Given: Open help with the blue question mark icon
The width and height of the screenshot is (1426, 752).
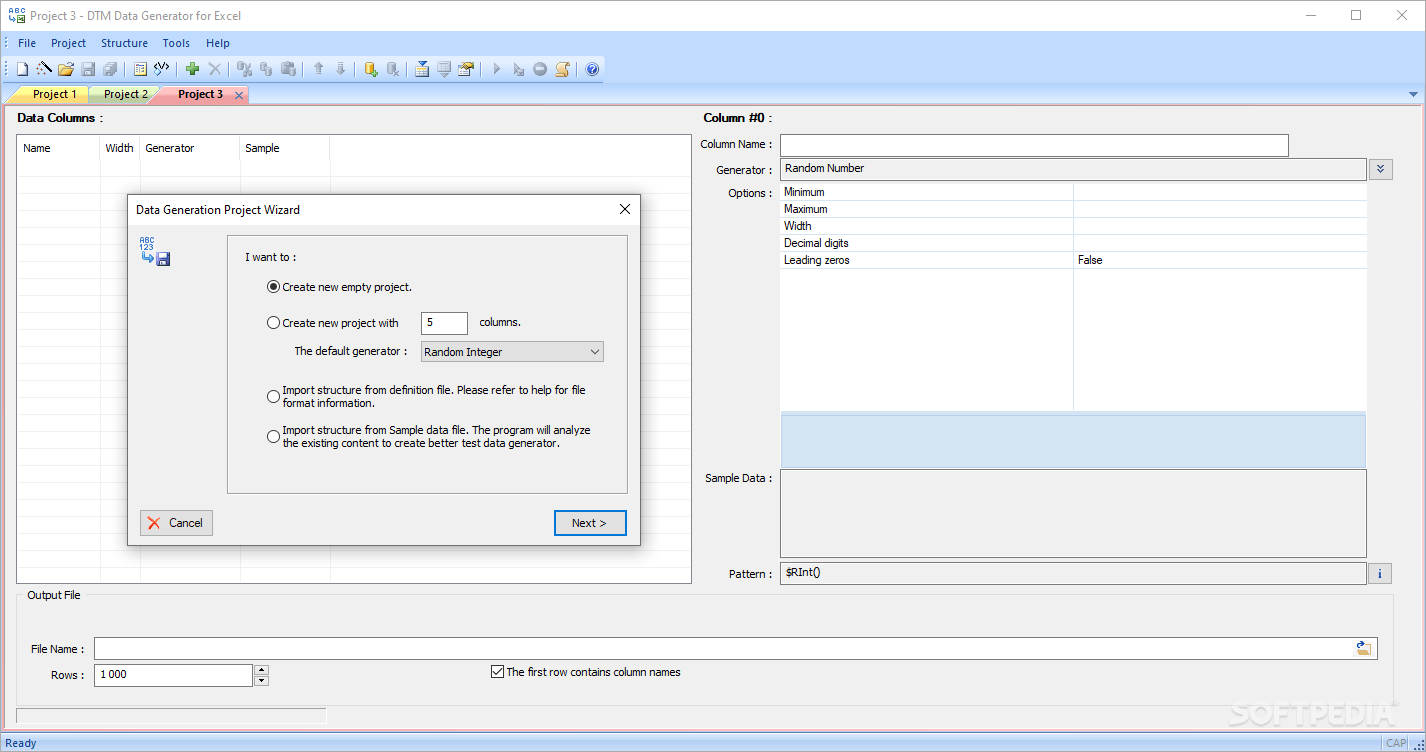Looking at the screenshot, I should point(591,68).
